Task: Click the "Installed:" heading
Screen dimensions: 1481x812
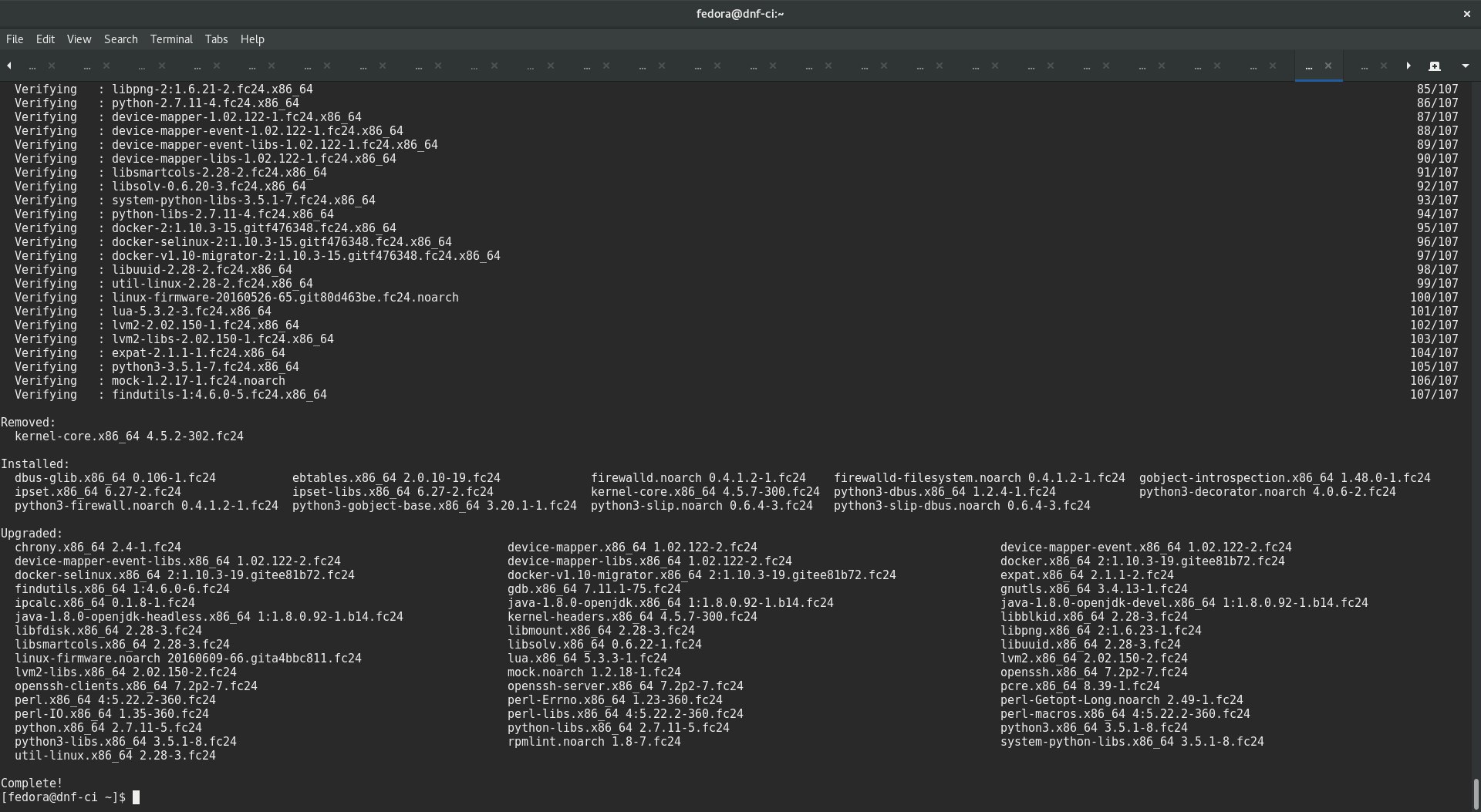Action: tap(35, 464)
